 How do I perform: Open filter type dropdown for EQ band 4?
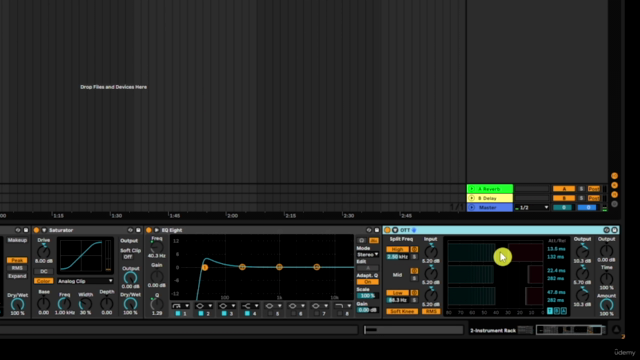click(250, 306)
